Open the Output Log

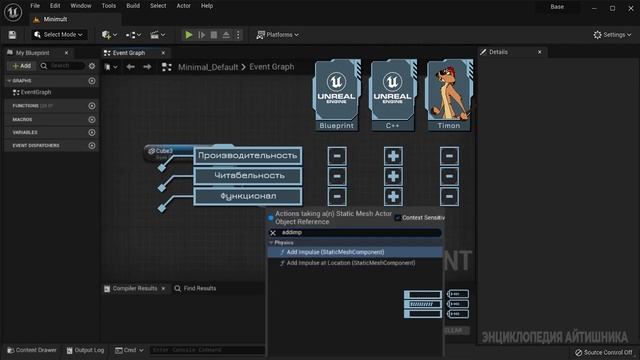pyautogui.click(x=85, y=350)
